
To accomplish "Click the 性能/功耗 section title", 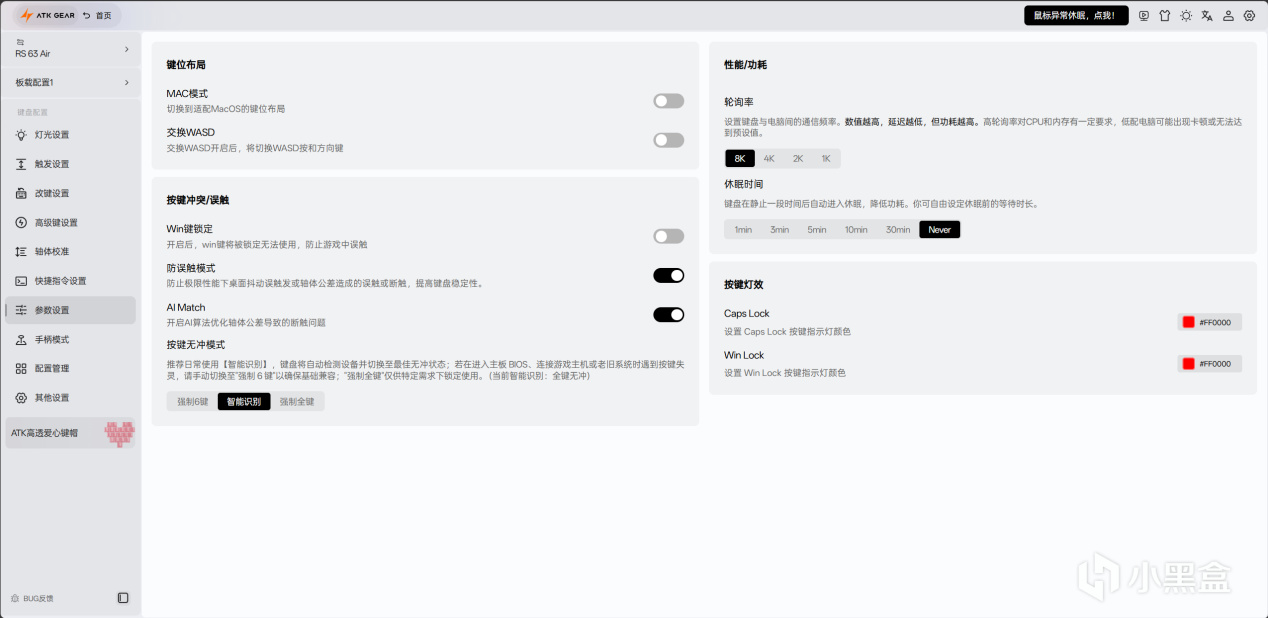I will coord(745,65).
